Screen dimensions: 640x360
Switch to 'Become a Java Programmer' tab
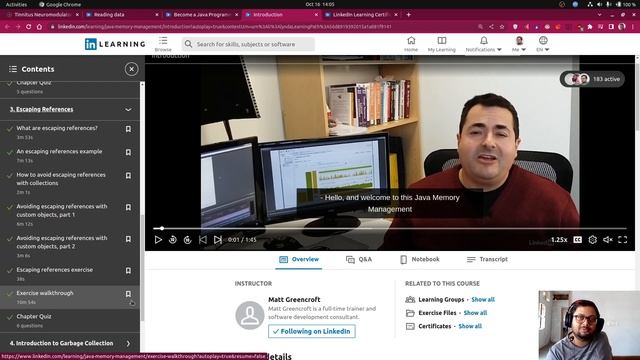coord(202,15)
